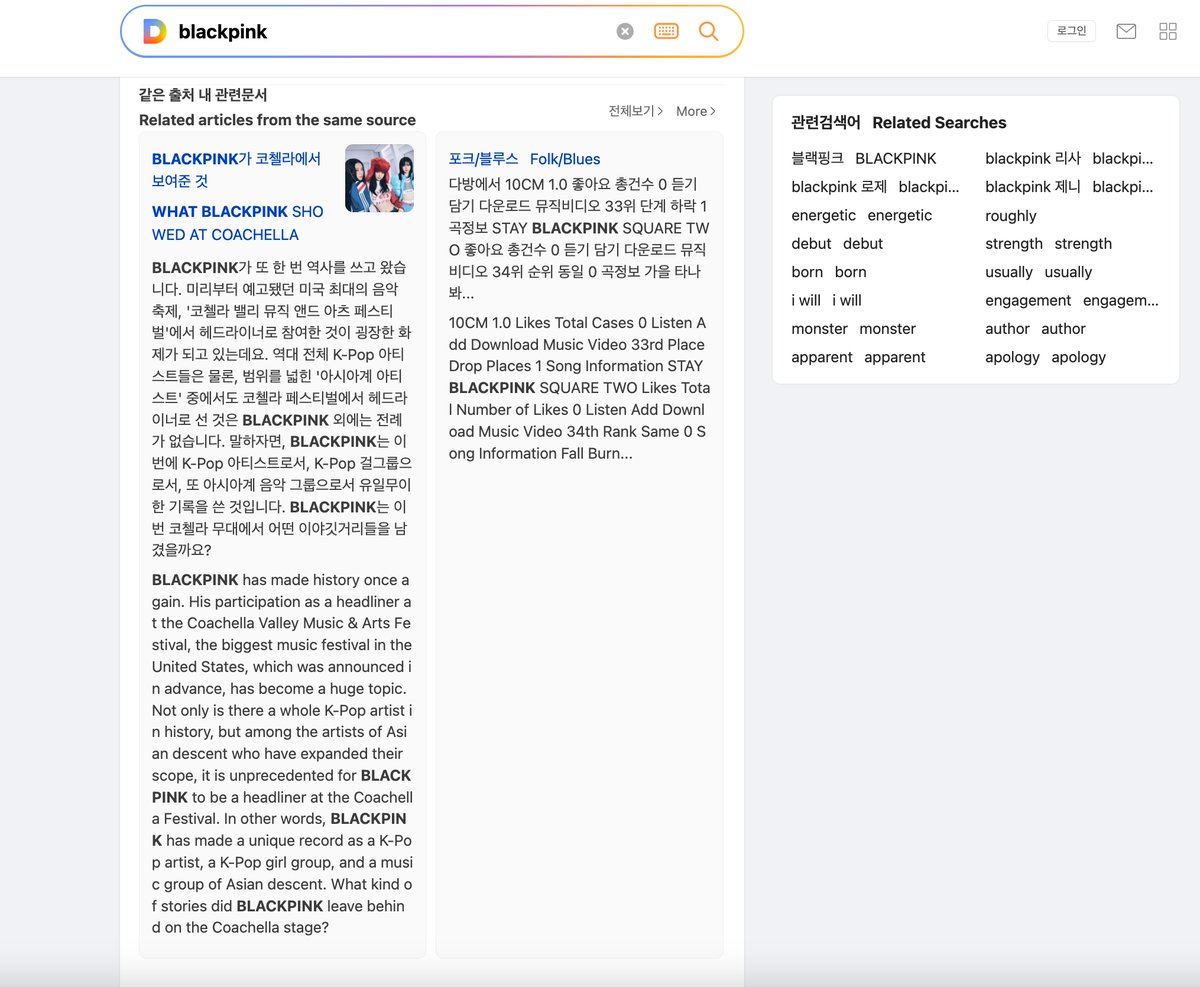1200x987 pixels.
Task: Open the 포크/블루스 Folk/Blues article link
Action: 524,159
